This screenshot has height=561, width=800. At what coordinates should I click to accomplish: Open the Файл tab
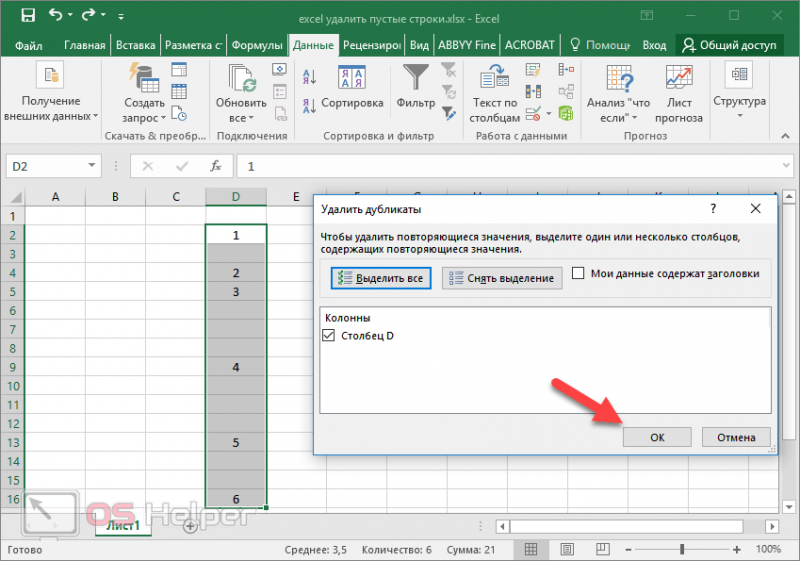pos(29,45)
